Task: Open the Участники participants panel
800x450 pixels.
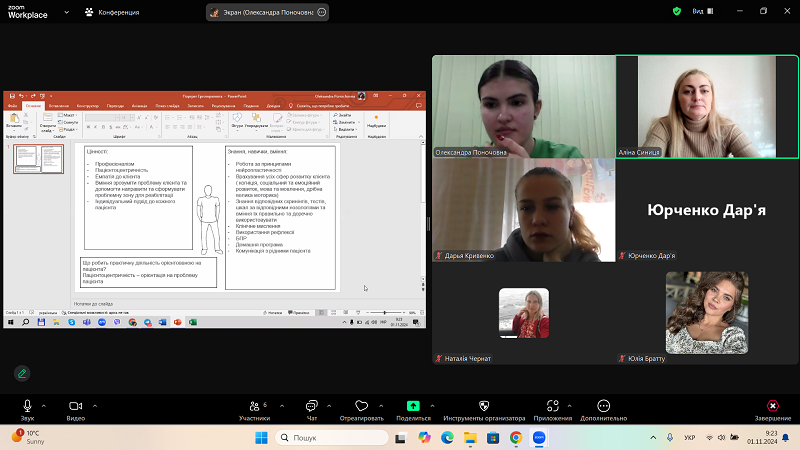Action: (255, 410)
